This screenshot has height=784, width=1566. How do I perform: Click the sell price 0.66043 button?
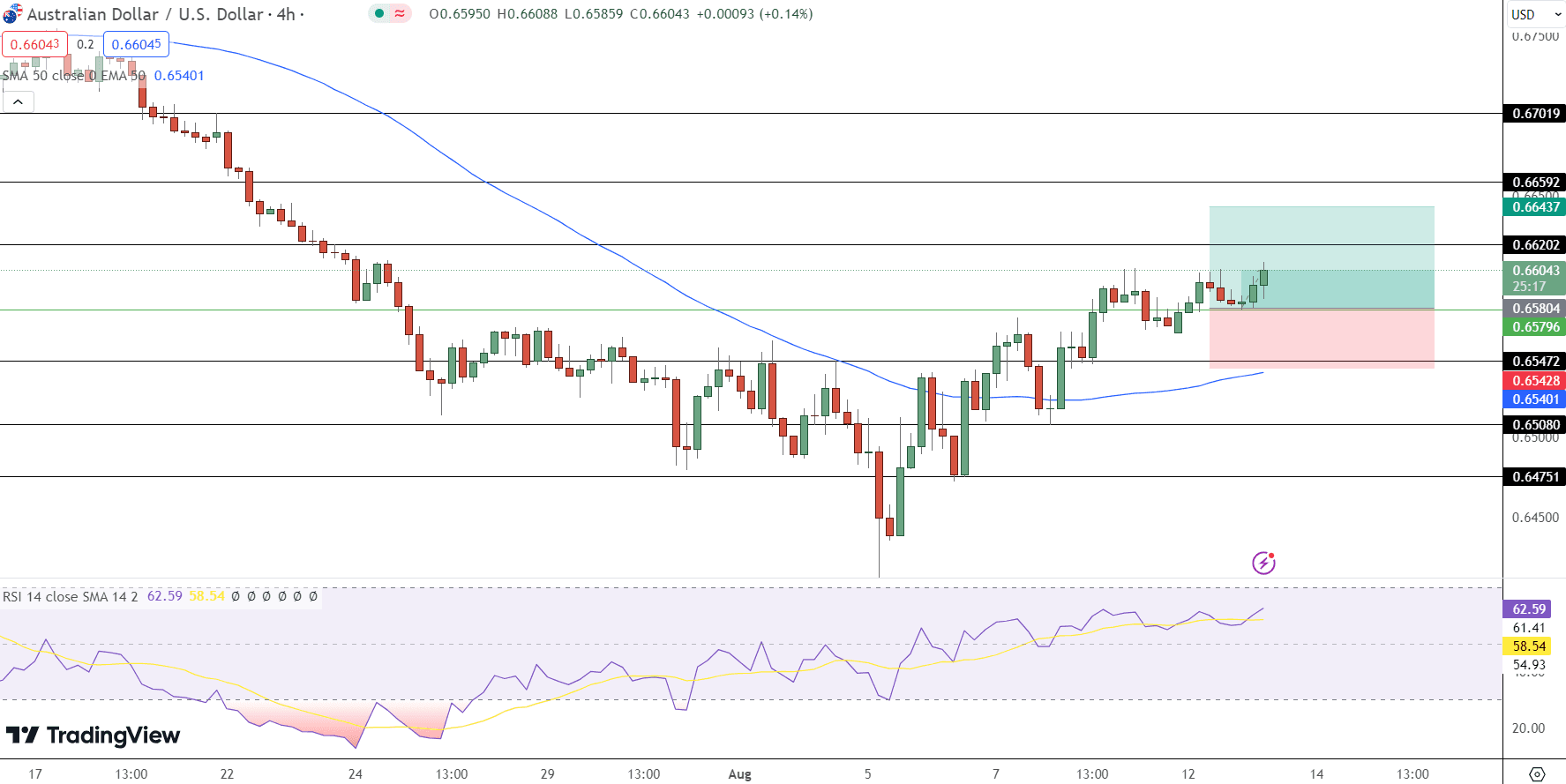pyautogui.click(x=35, y=44)
